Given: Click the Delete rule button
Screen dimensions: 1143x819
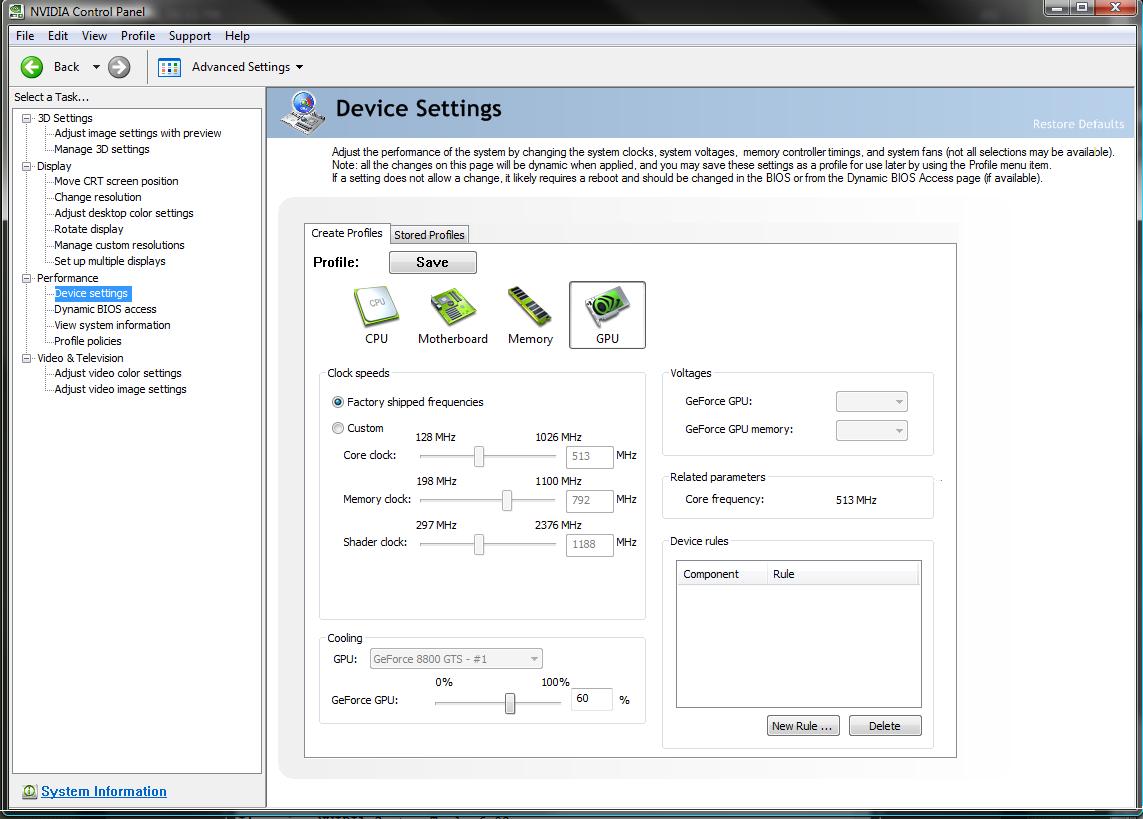Looking at the screenshot, I should (885, 726).
